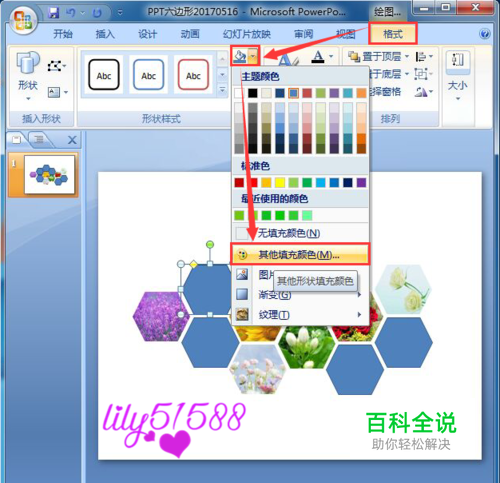Apply the blue outline Abc style

(x=148, y=75)
